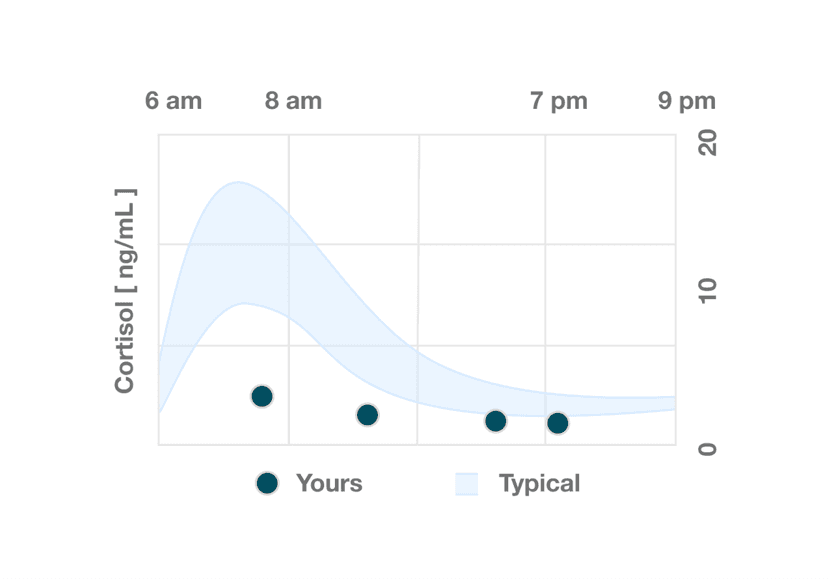
Task: Click the '10' value axis label
Action: [707, 290]
